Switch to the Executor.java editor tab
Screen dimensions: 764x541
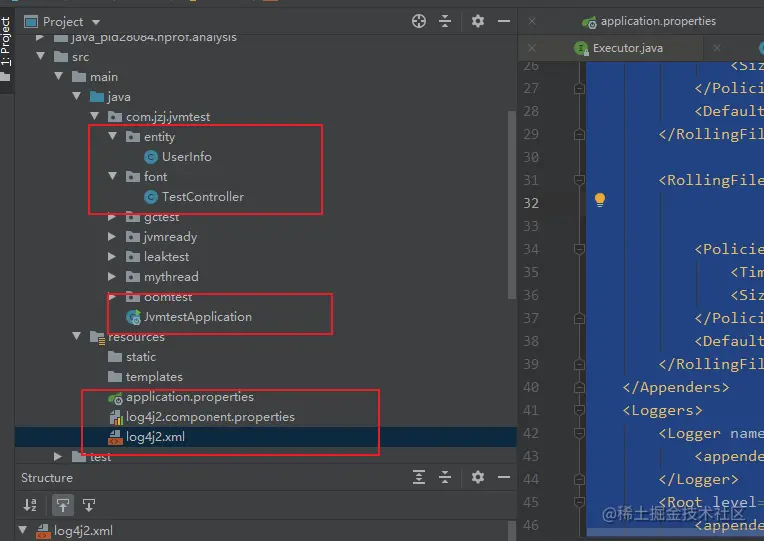[628, 48]
